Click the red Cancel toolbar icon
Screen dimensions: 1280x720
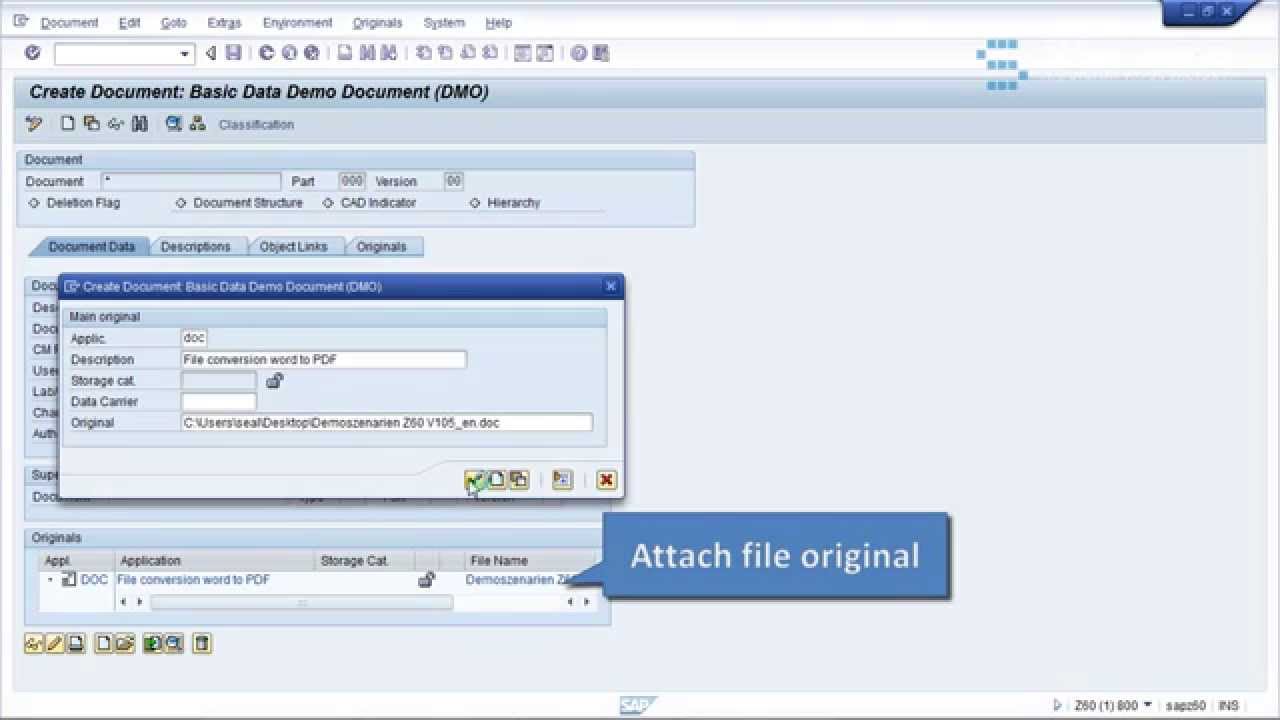(311, 53)
